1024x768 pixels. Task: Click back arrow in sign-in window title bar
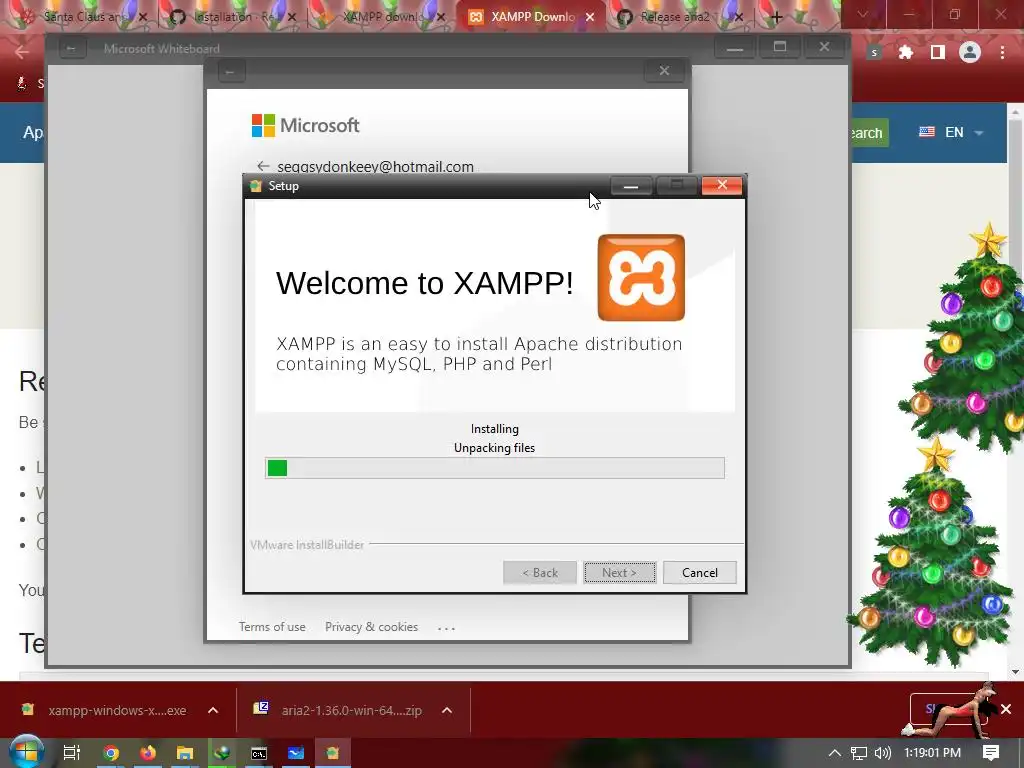point(230,71)
